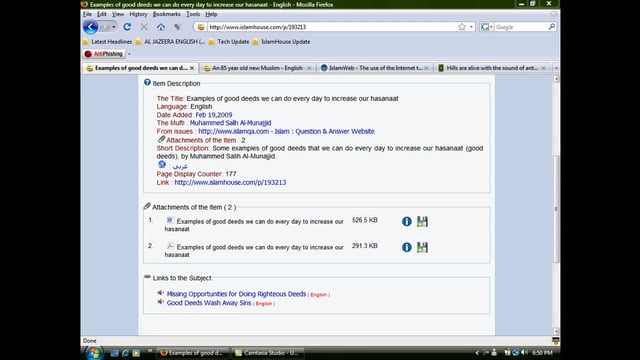Viewport: 640px width, 360px height.
Task: Open the history dropdown next to Back button
Action: pos(114,27)
